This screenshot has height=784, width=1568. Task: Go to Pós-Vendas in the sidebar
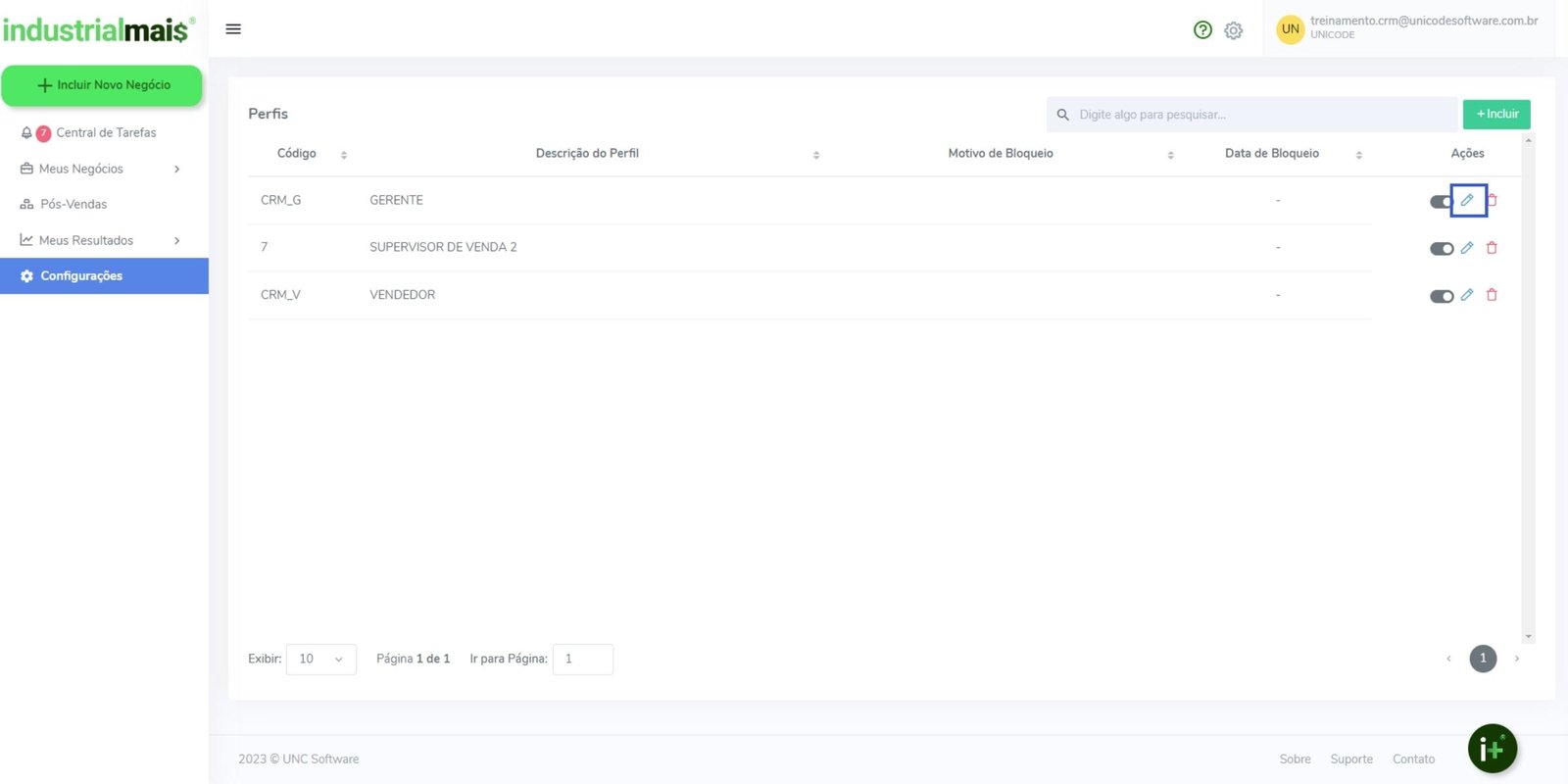(73, 205)
